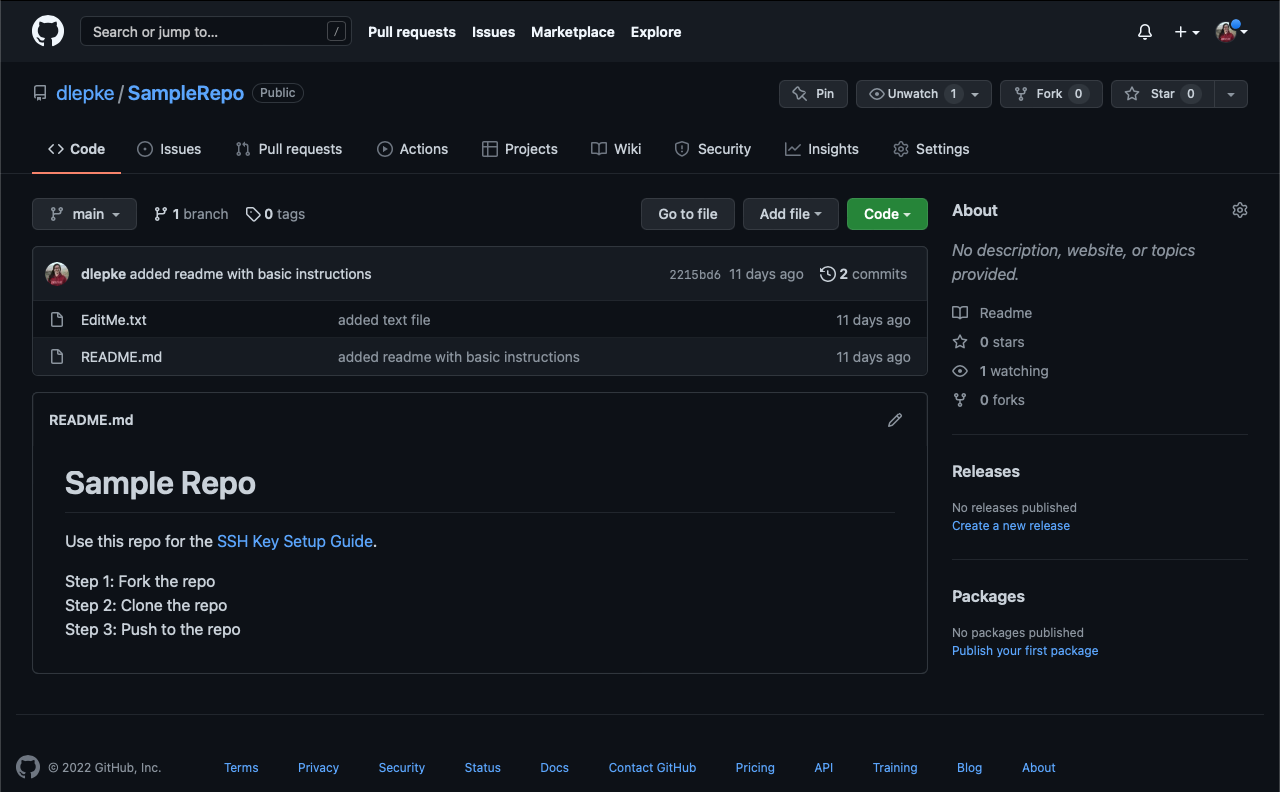Open Pull requests in top navigation

pyautogui.click(x=412, y=32)
